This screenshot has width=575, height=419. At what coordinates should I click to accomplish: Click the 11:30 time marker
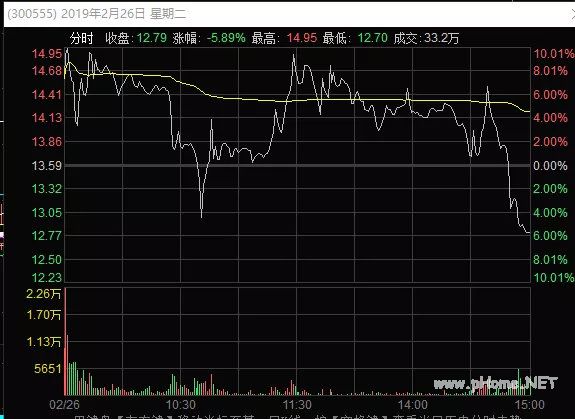pyautogui.click(x=297, y=405)
